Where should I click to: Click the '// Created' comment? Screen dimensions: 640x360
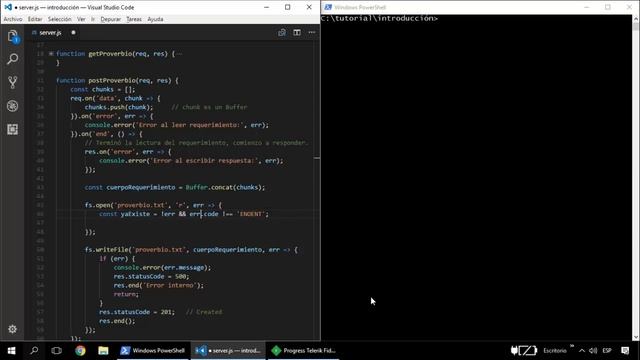click(x=204, y=312)
